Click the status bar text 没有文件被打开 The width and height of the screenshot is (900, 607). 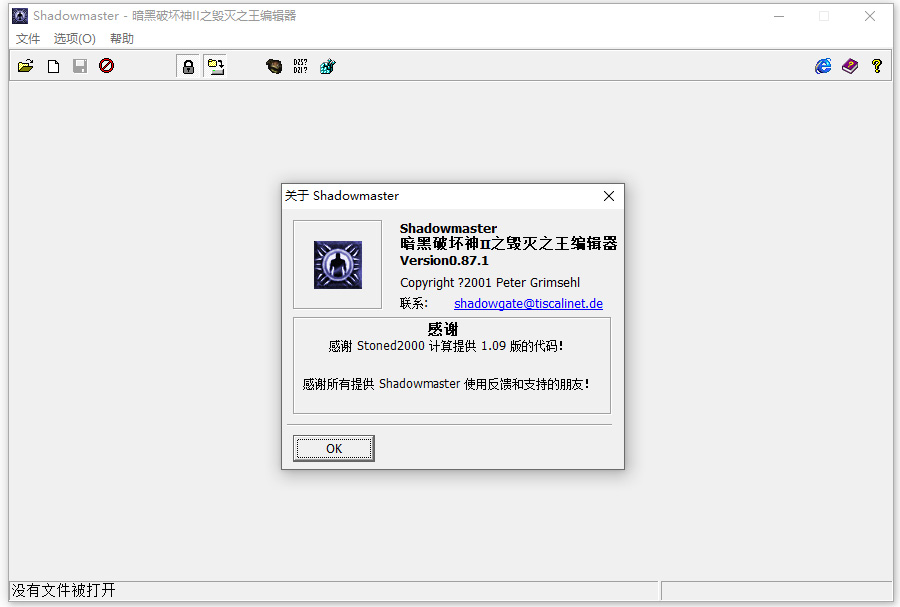tap(64, 590)
